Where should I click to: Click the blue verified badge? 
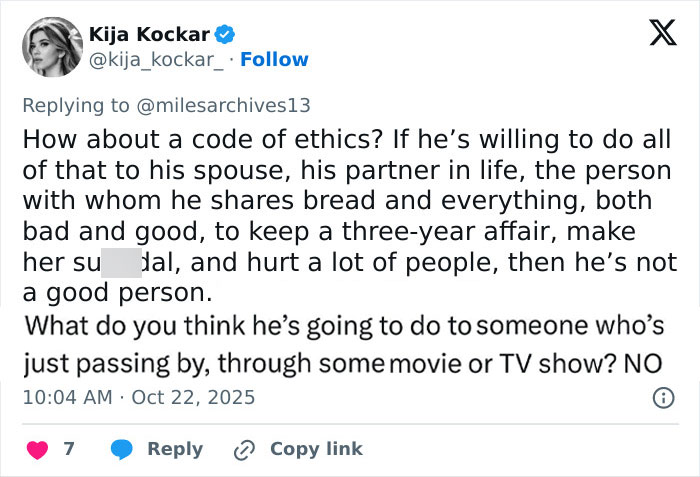227,34
